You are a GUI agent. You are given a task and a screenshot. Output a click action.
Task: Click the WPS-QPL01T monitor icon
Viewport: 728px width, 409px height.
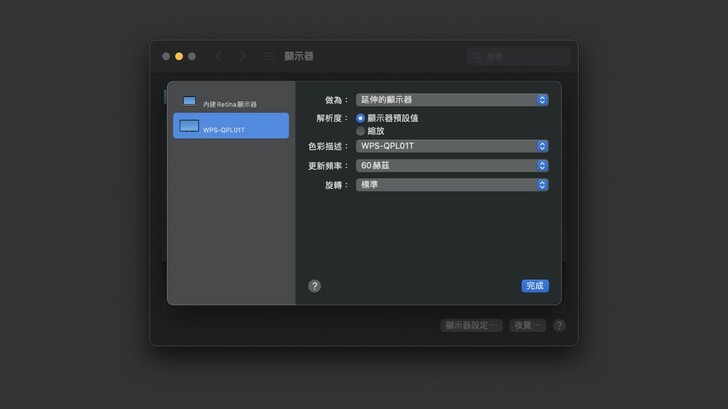click(x=189, y=127)
